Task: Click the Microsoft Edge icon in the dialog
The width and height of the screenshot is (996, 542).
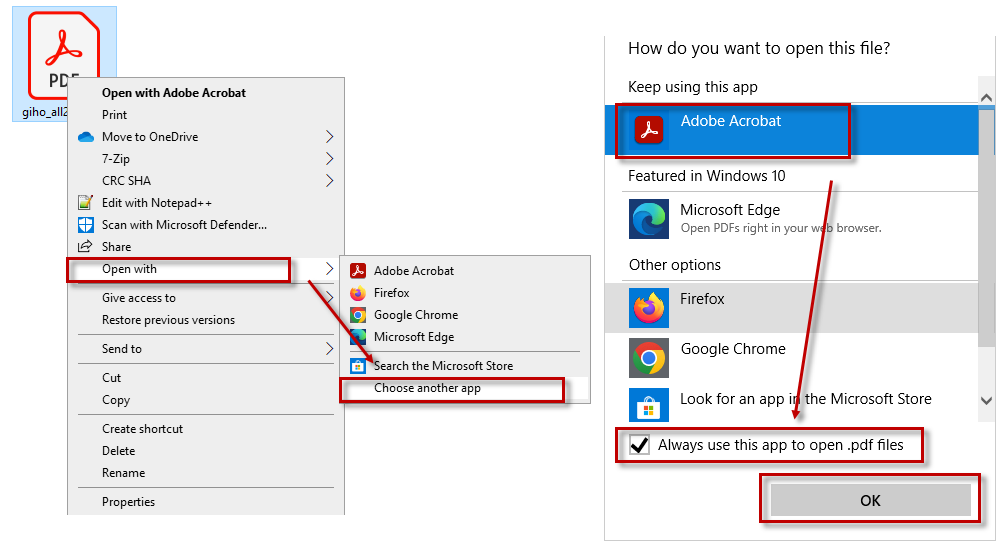Action: pyautogui.click(x=649, y=219)
